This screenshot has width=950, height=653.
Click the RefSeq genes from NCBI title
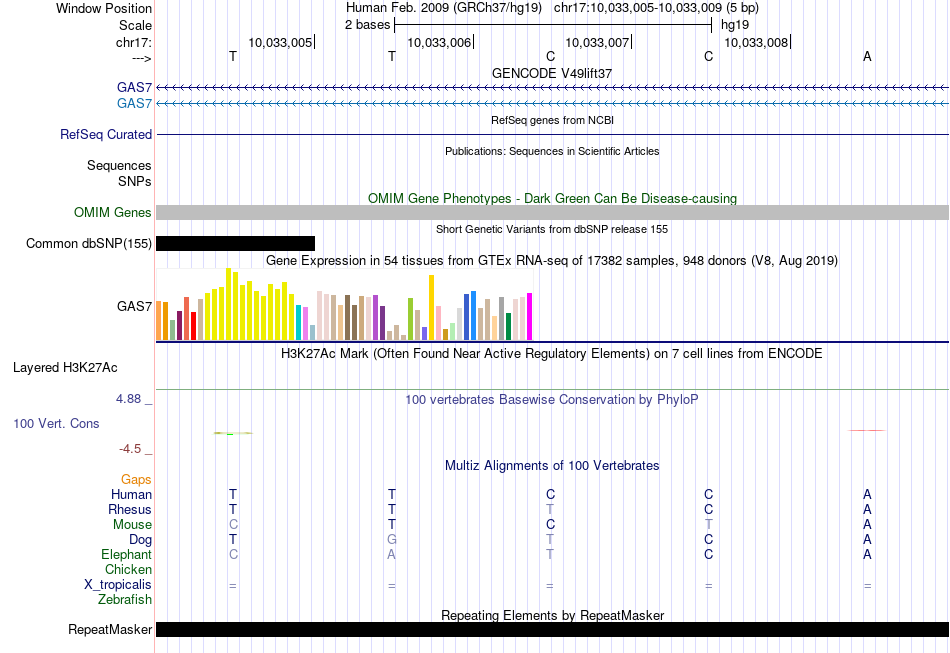552,120
